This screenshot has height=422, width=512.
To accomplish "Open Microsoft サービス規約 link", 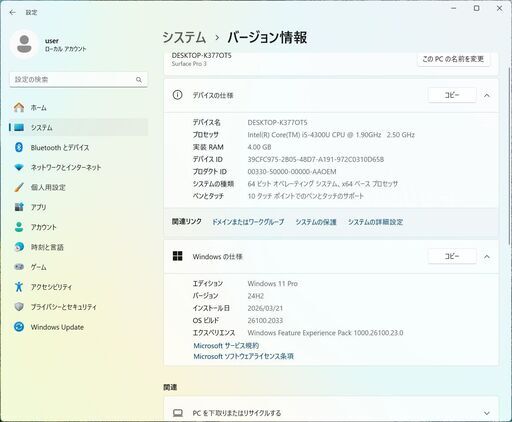I will [226, 346].
